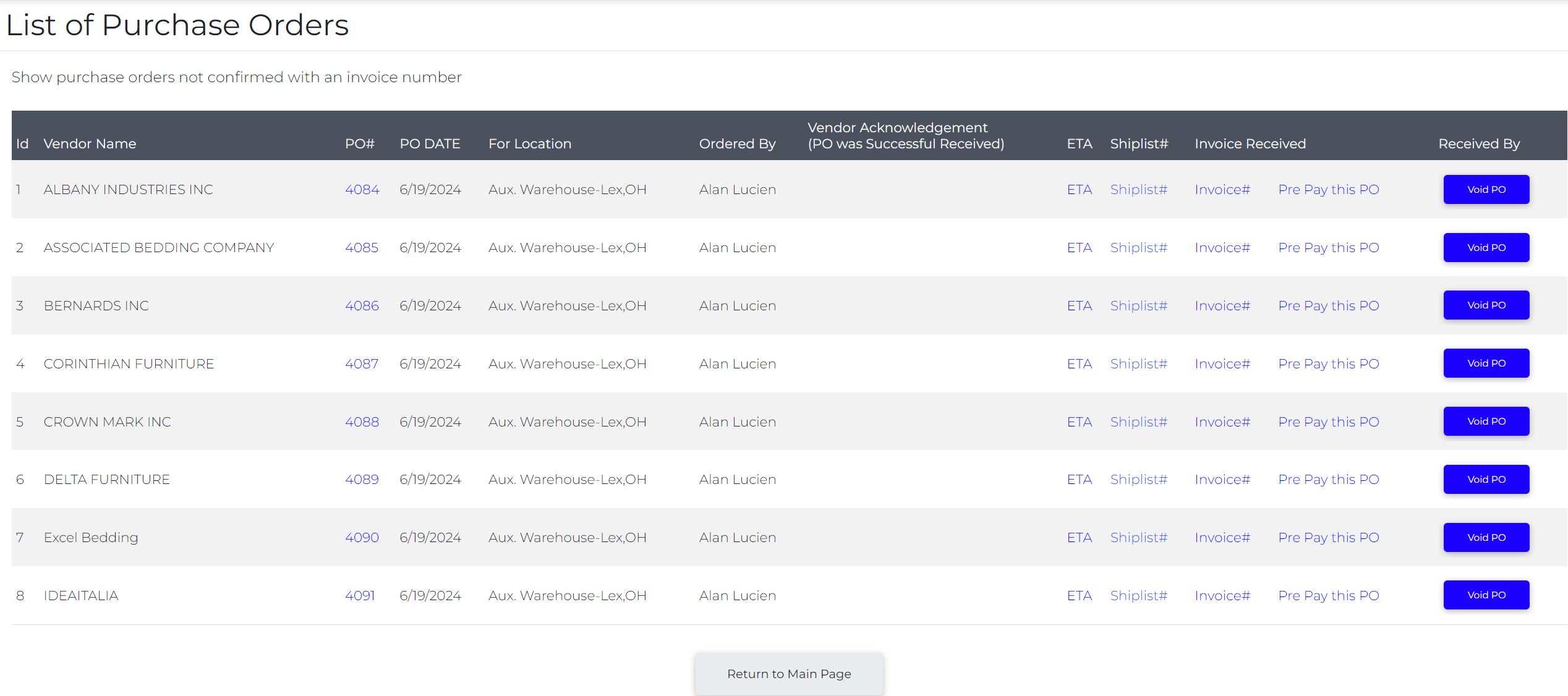
Task: Click Shiplist# link for BERNARDS INC row
Action: click(1139, 306)
